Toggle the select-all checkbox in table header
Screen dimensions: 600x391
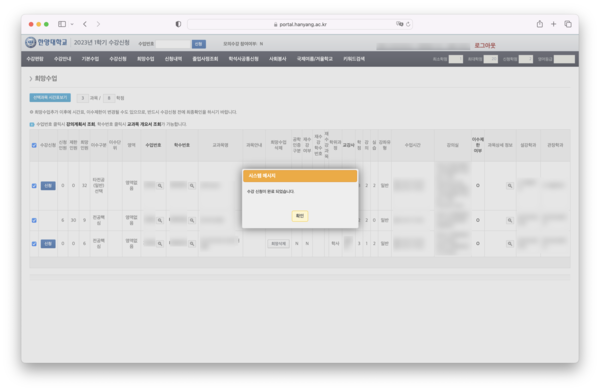[x=34, y=145]
